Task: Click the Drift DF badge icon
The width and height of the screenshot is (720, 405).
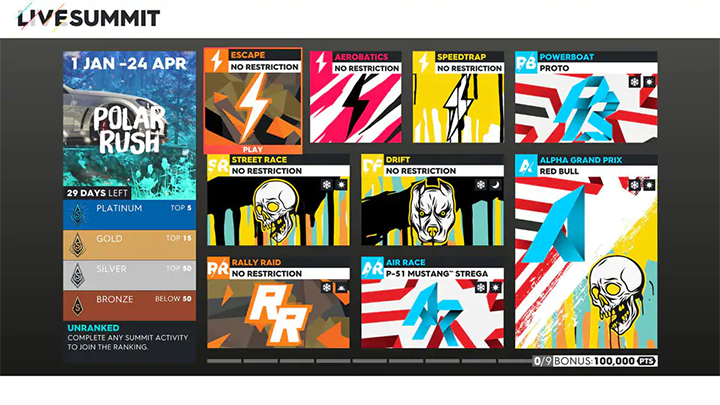Action: pos(372,165)
